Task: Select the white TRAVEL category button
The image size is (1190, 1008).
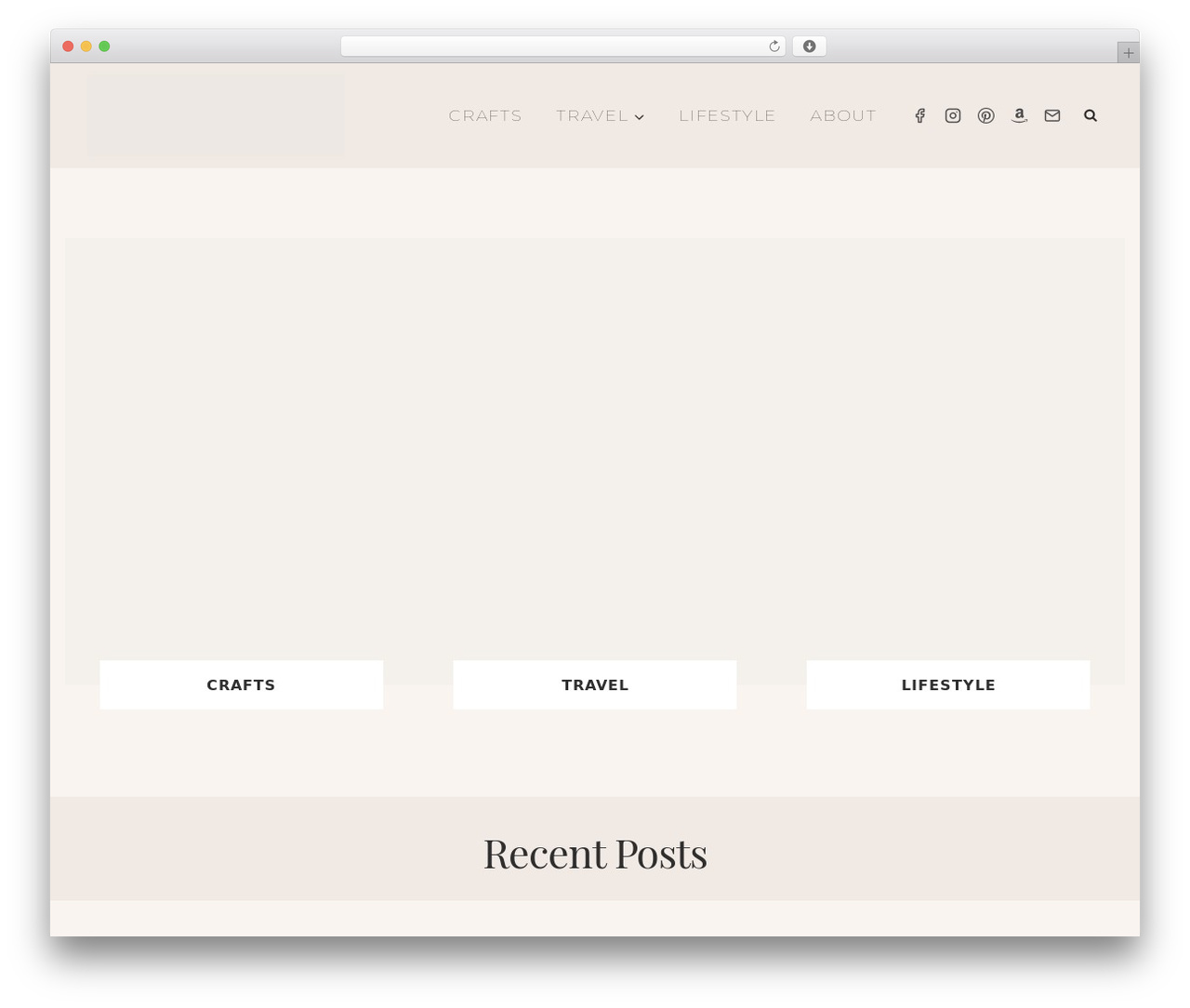Action: click(595, 684)
